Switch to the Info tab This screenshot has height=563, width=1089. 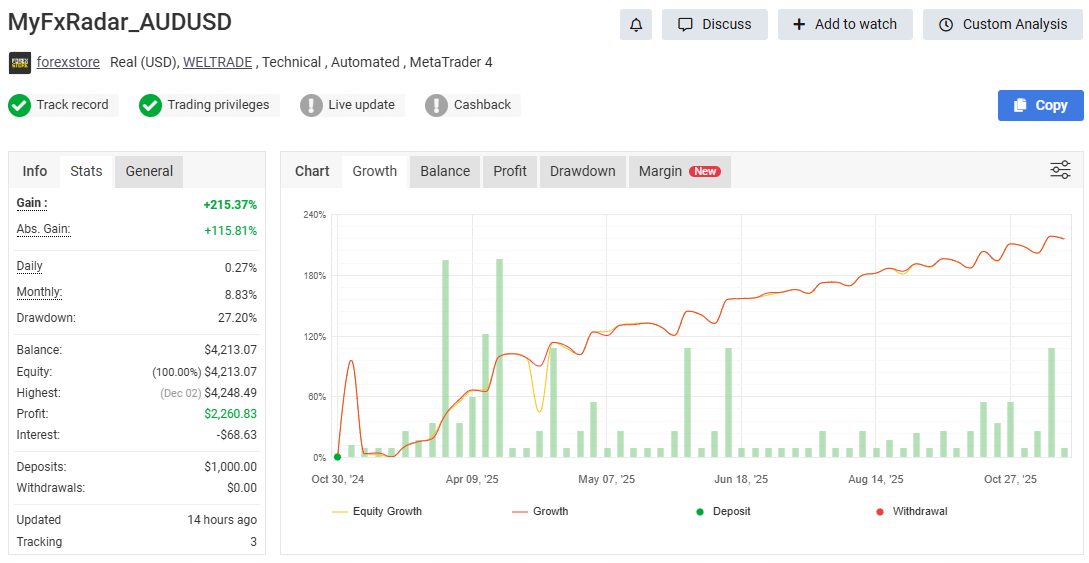35,171
